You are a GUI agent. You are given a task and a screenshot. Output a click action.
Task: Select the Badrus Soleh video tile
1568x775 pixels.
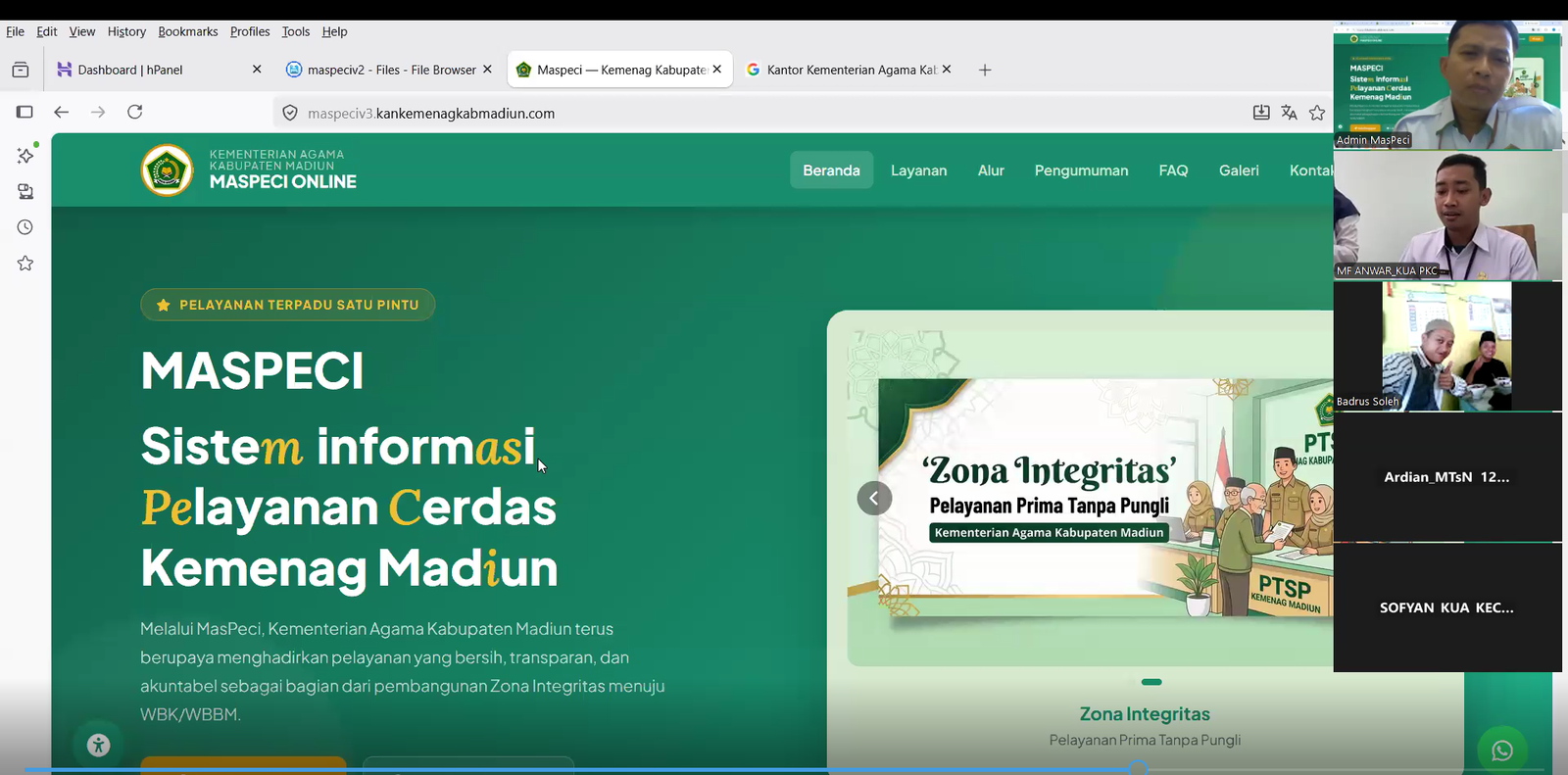tap(1447, 346)
